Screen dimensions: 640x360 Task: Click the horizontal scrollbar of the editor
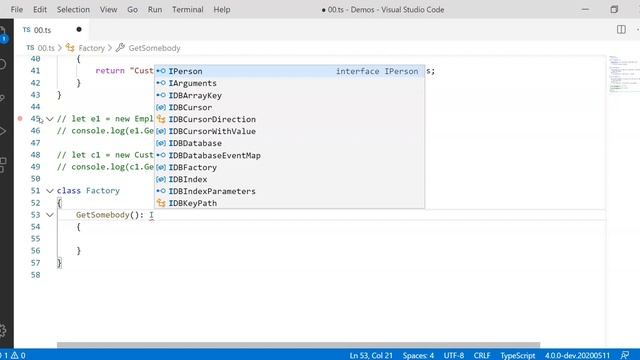coord(298,345)
